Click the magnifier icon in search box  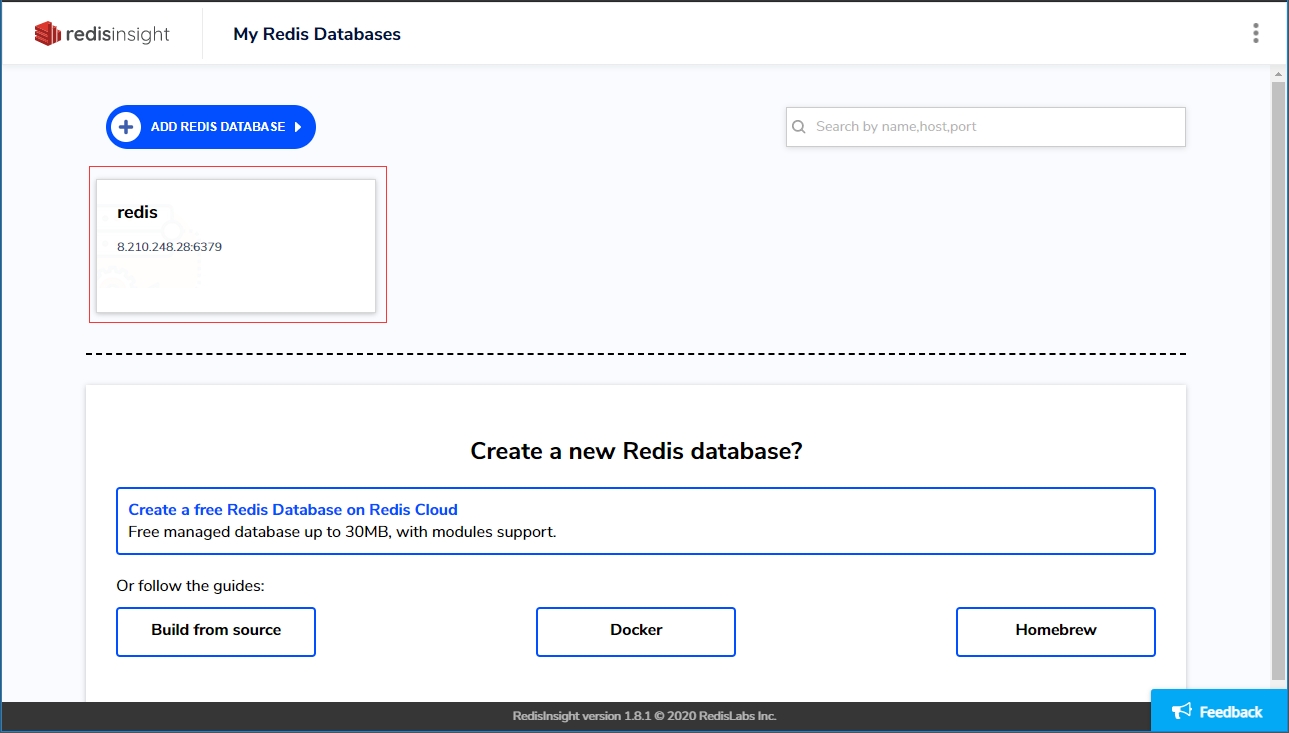(x=799, y=127)
